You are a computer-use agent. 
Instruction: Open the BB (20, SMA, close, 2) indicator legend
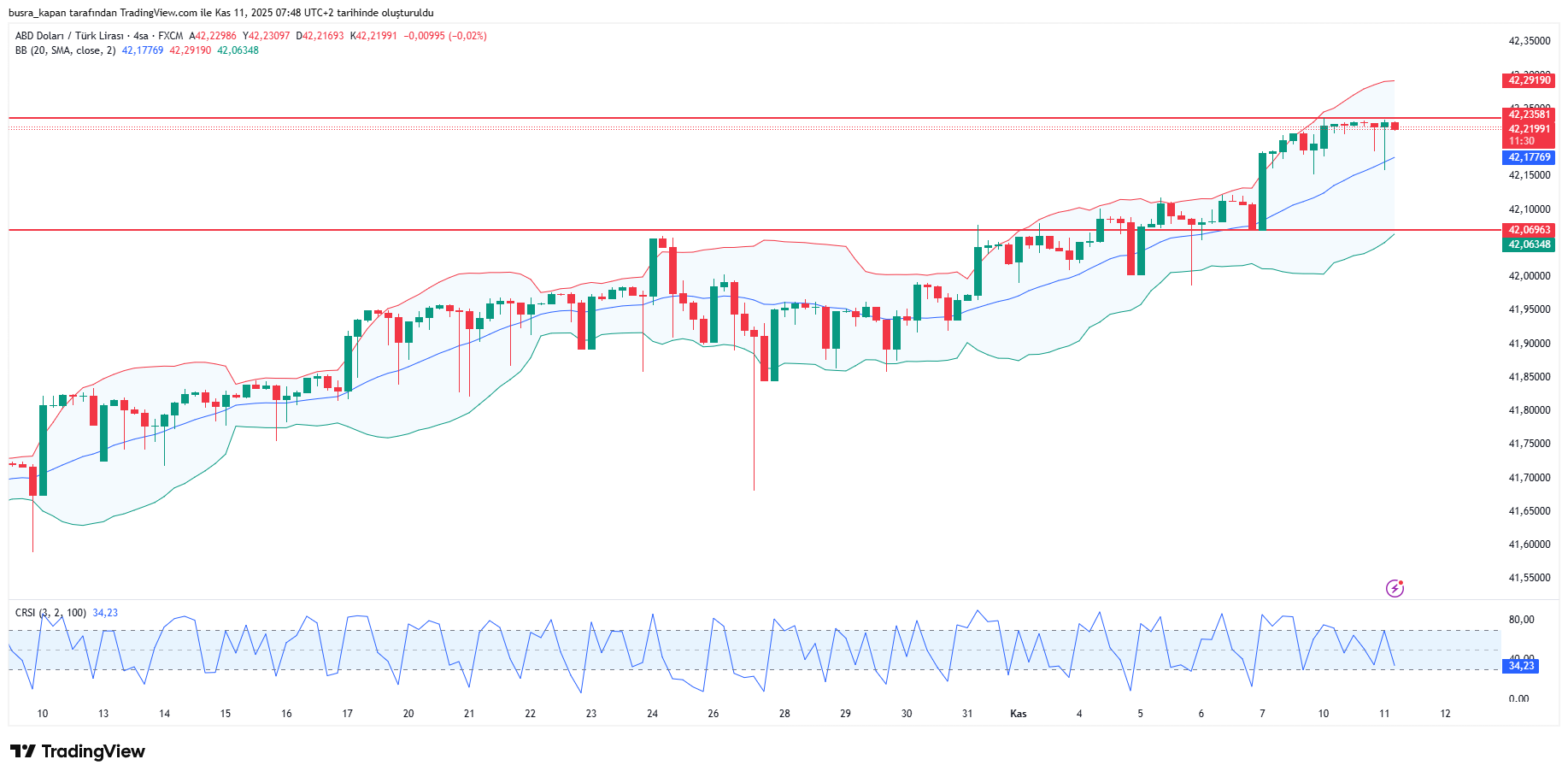point(65,50)
